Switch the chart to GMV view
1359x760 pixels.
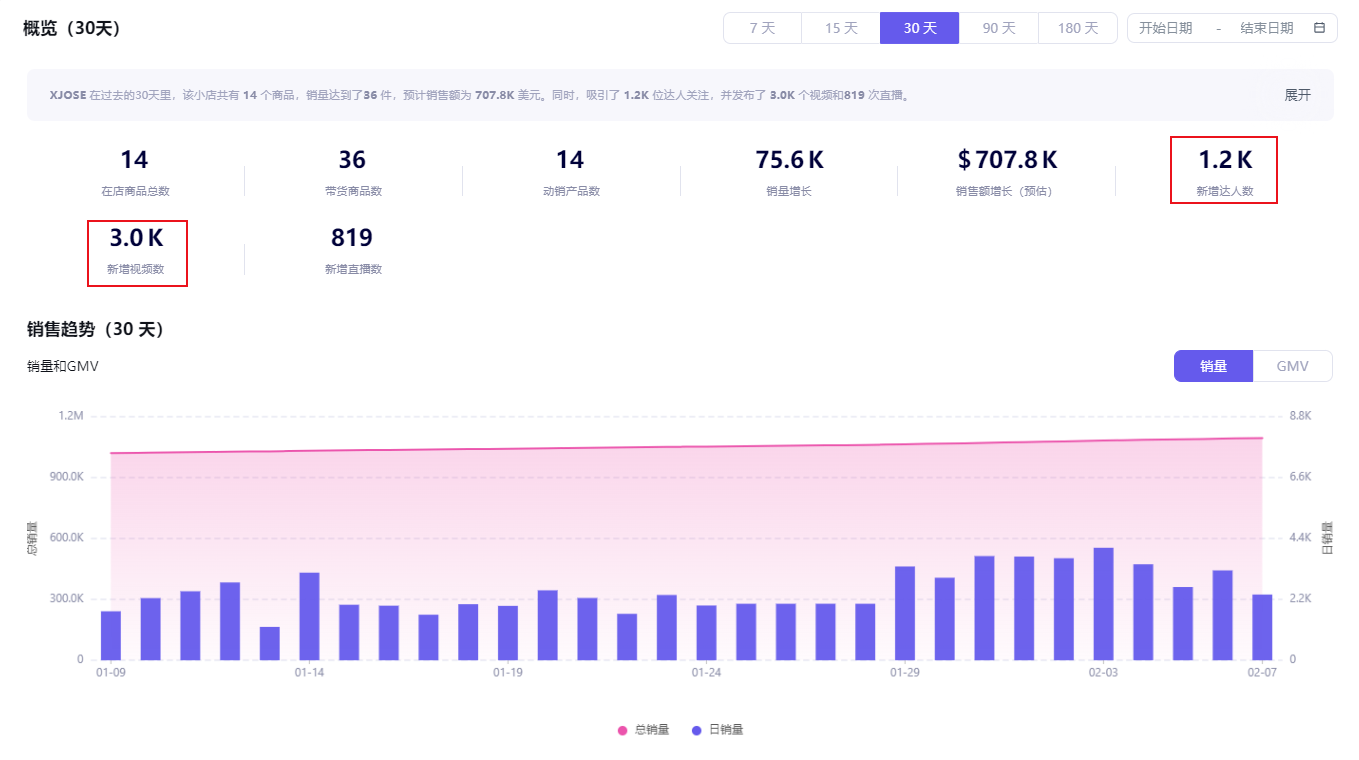(x=1292, y=366)
